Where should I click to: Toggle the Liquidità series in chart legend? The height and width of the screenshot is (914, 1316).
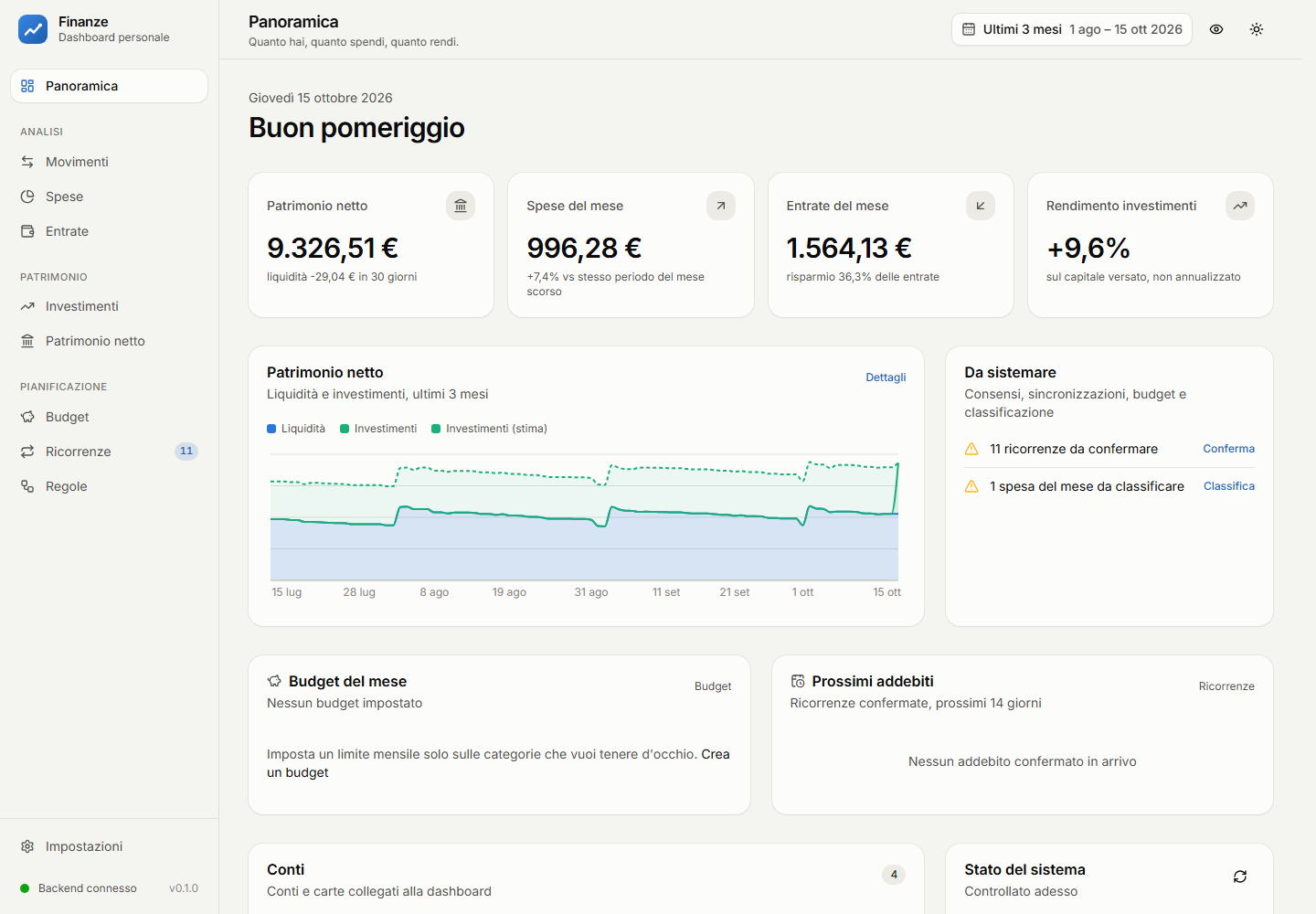[296, 429]
